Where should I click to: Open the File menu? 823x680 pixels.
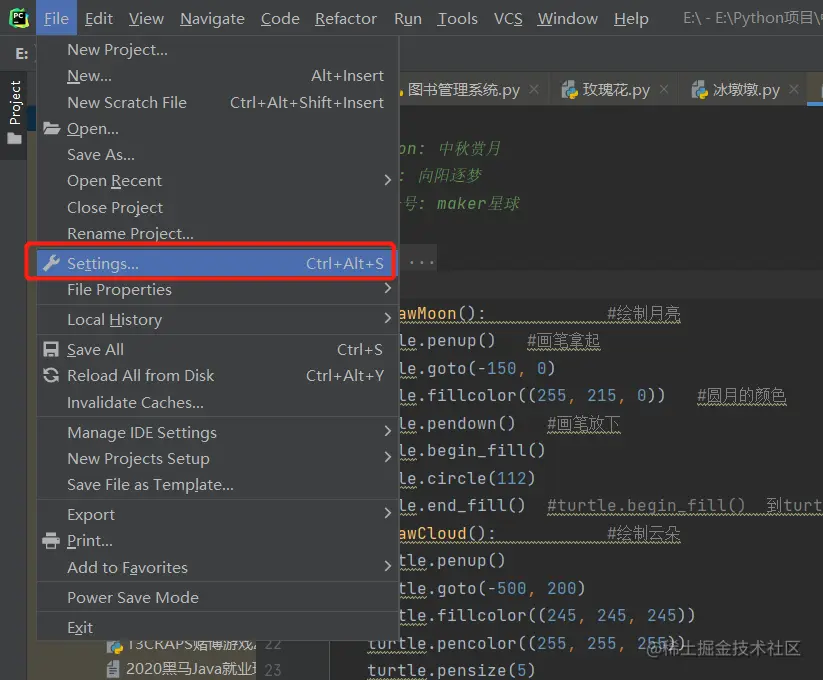[56, 18]
